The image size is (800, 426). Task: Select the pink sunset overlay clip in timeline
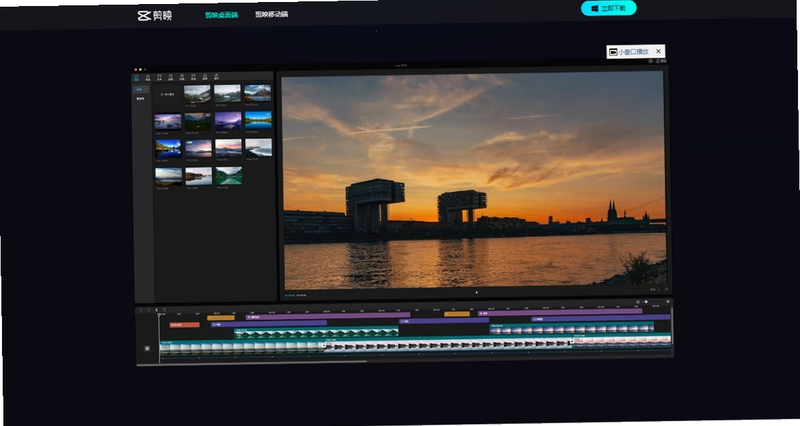[571, 329]
